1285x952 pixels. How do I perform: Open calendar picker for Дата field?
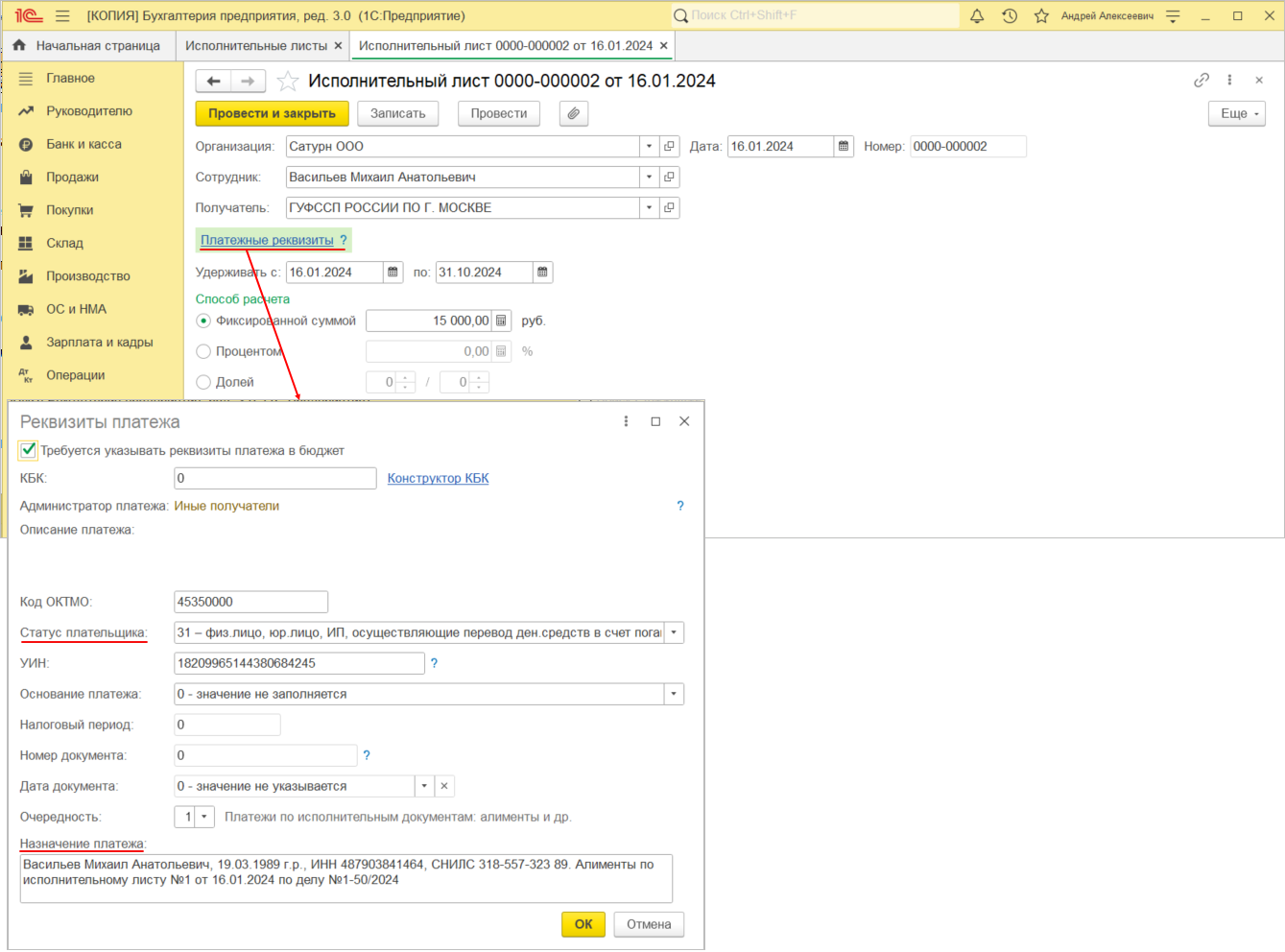[844, 147]
